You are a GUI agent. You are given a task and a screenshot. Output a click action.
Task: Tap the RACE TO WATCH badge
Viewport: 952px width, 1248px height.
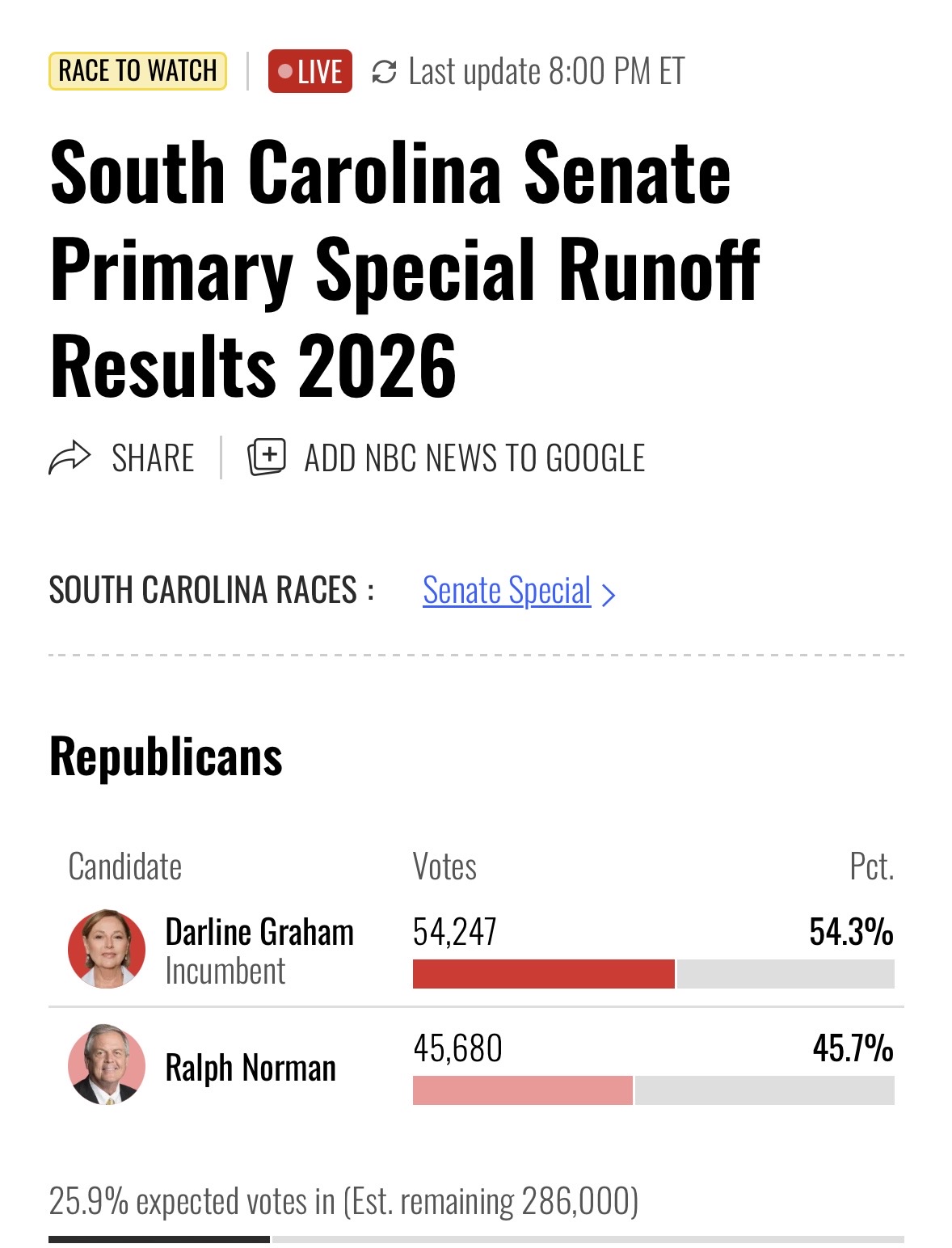pos(137,70)
